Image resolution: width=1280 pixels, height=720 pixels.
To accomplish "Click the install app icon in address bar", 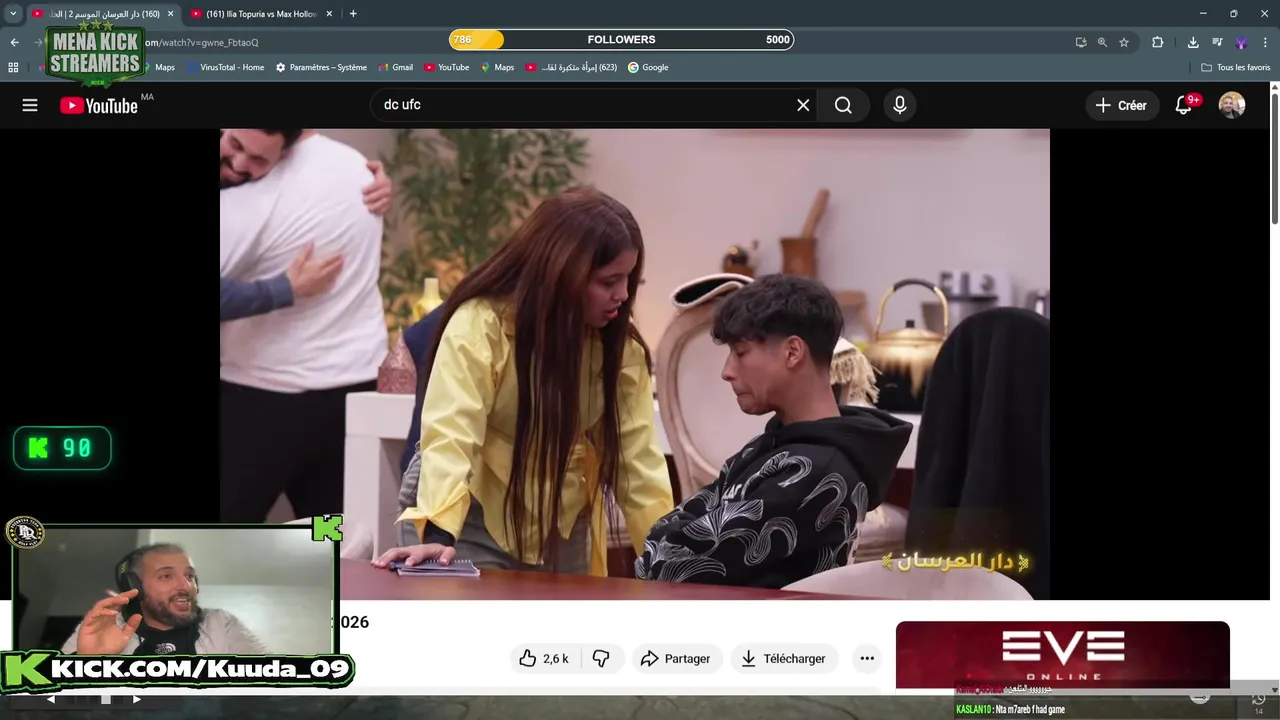I will pyautogui.click(x=1081, y=42).
